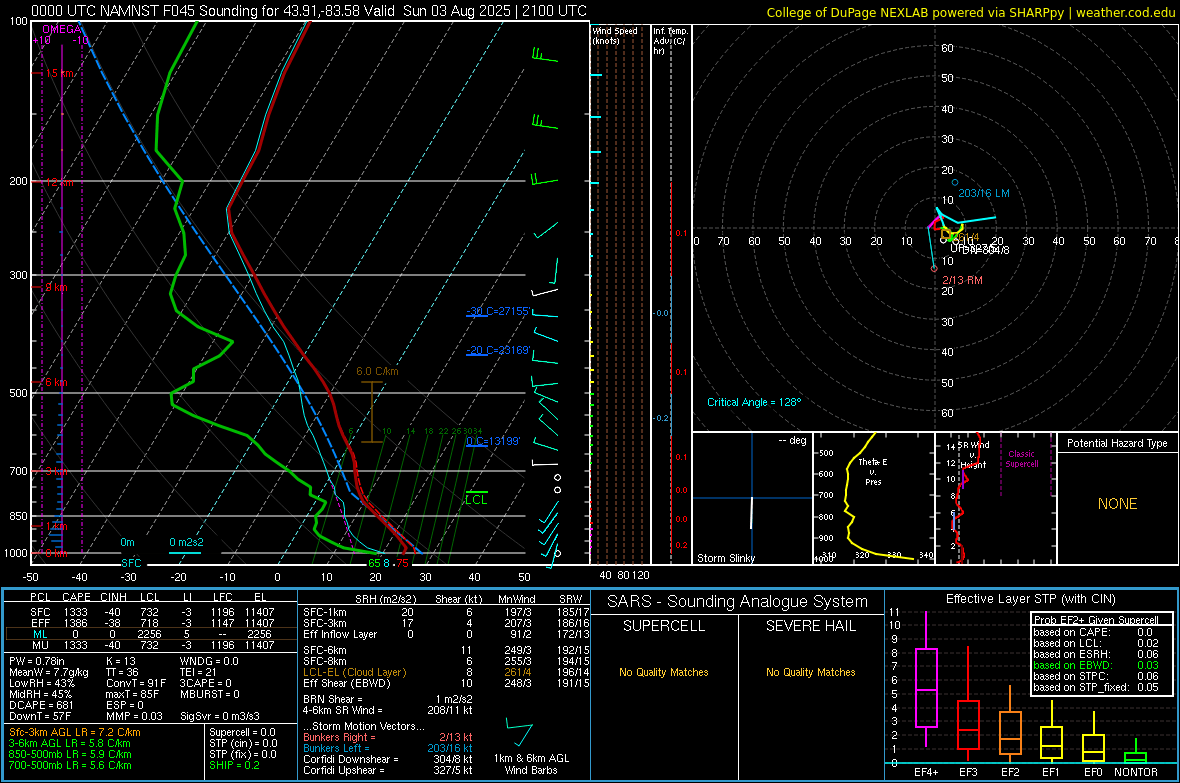Select the highlighted ML parcel row

(x=150, y=634)
